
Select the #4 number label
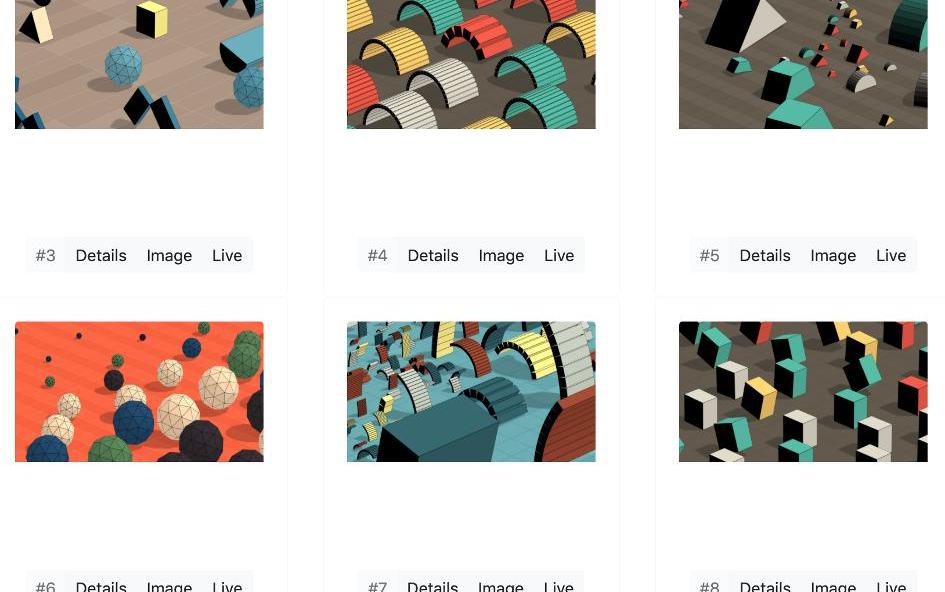[x=377, y=256]
